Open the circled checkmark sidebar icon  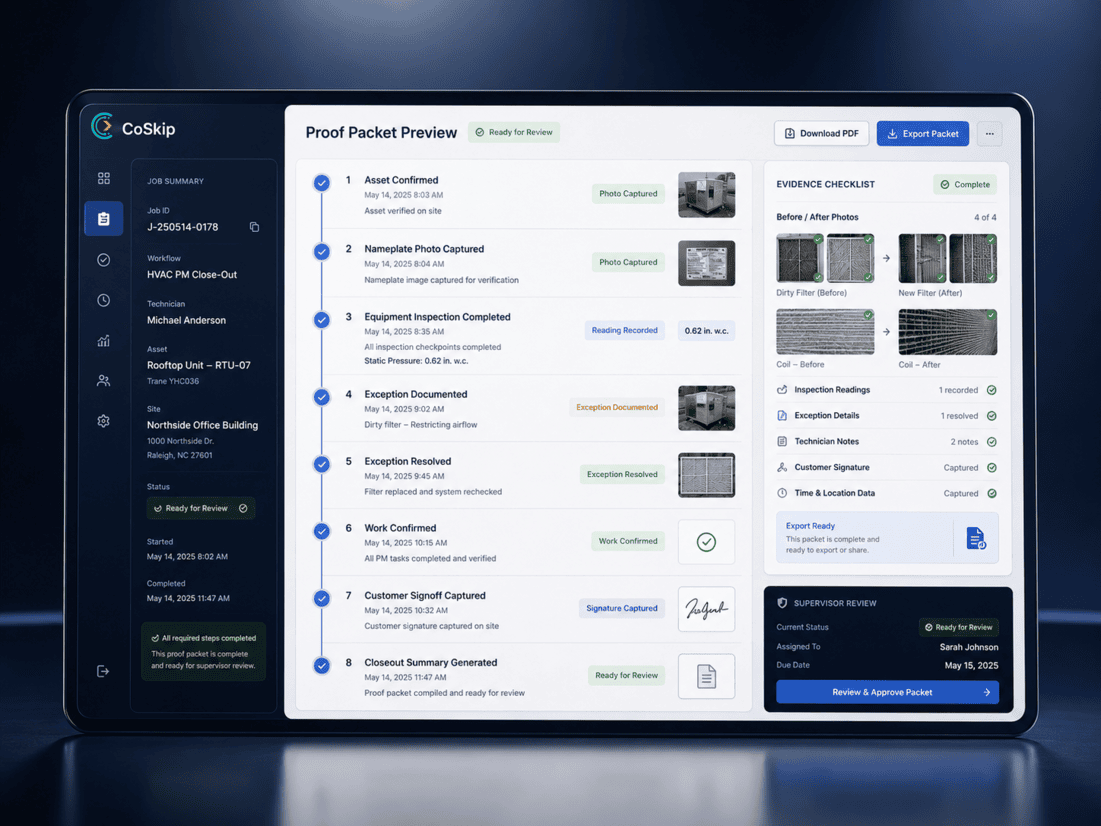point(103,260)
